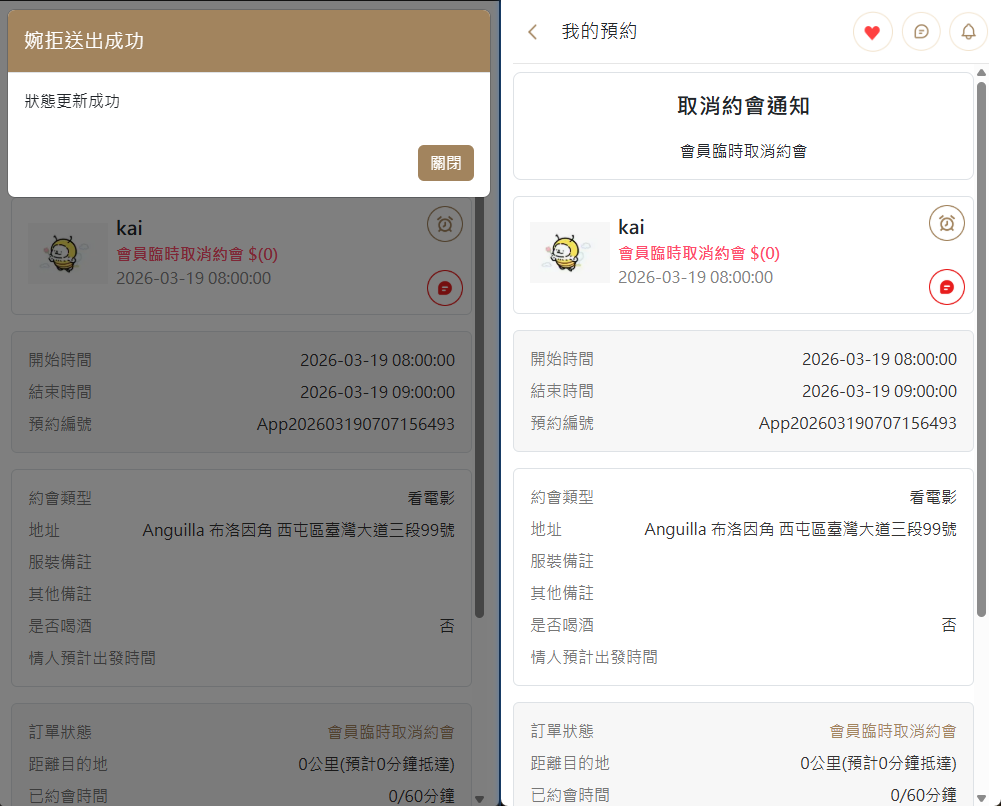Click right panel end time 2026-03-19 09:00:00
Screen dimensions: 1001x806
(879, 391)
